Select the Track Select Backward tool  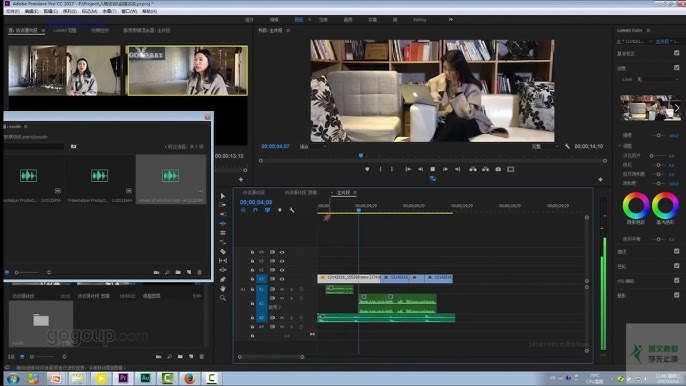tap(223, 214)
